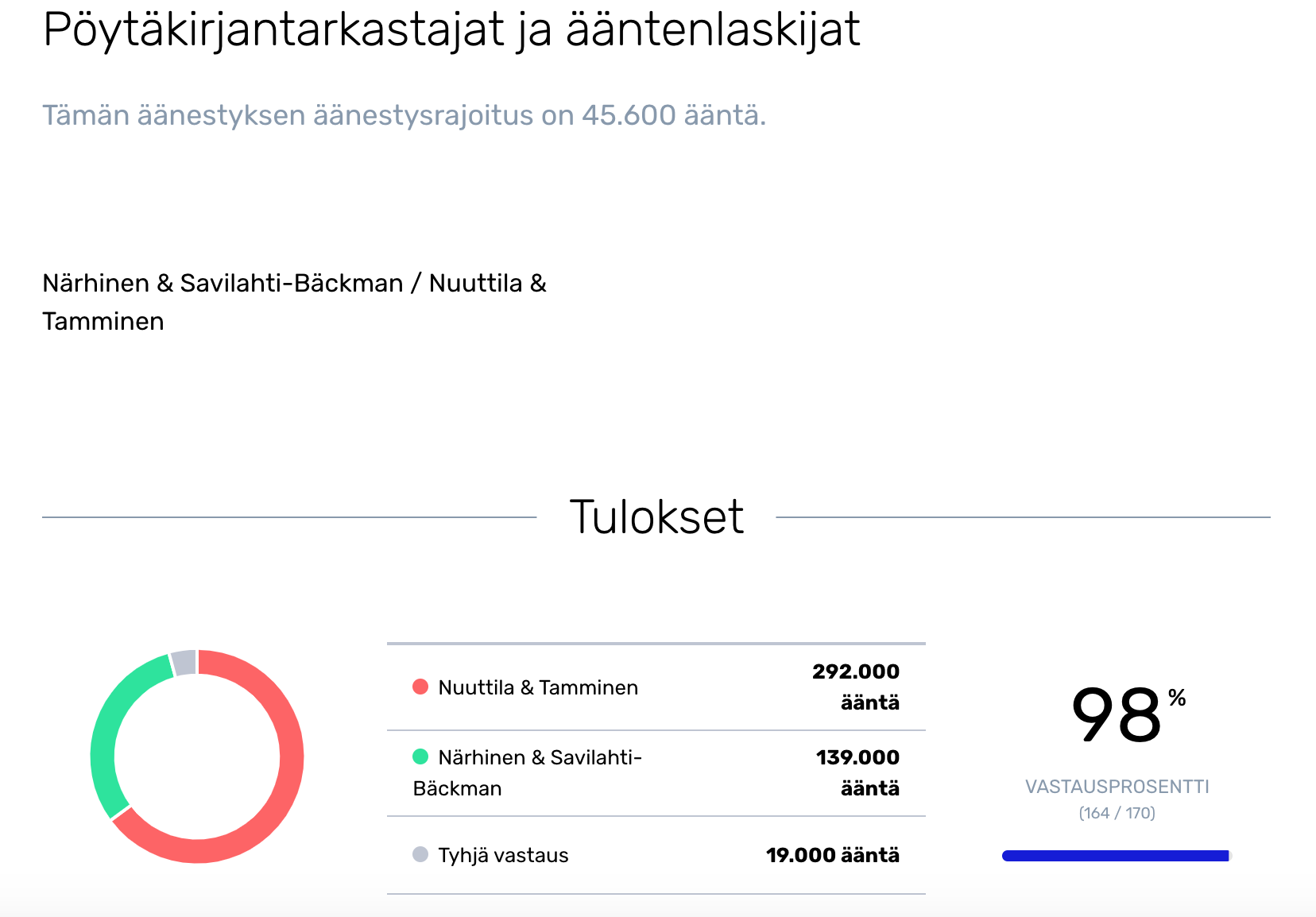Click the green dot beside Närhinen & Savilahti-Bäckman
Screen dimensions: 1316x917
(420, 757)
